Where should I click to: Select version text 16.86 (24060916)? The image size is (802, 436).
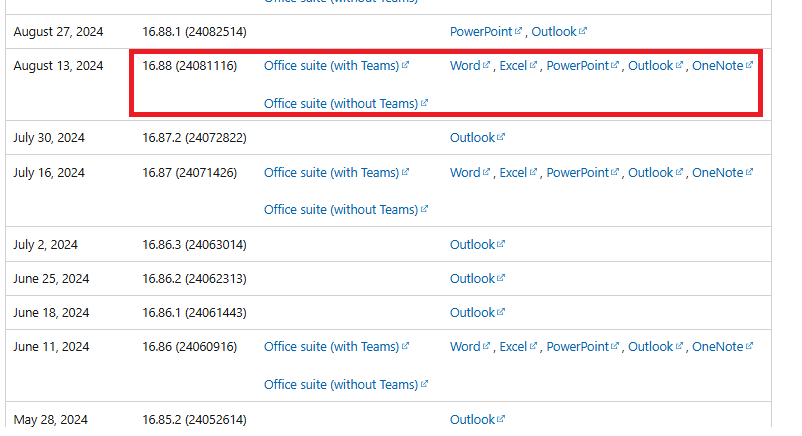[190, 347]
